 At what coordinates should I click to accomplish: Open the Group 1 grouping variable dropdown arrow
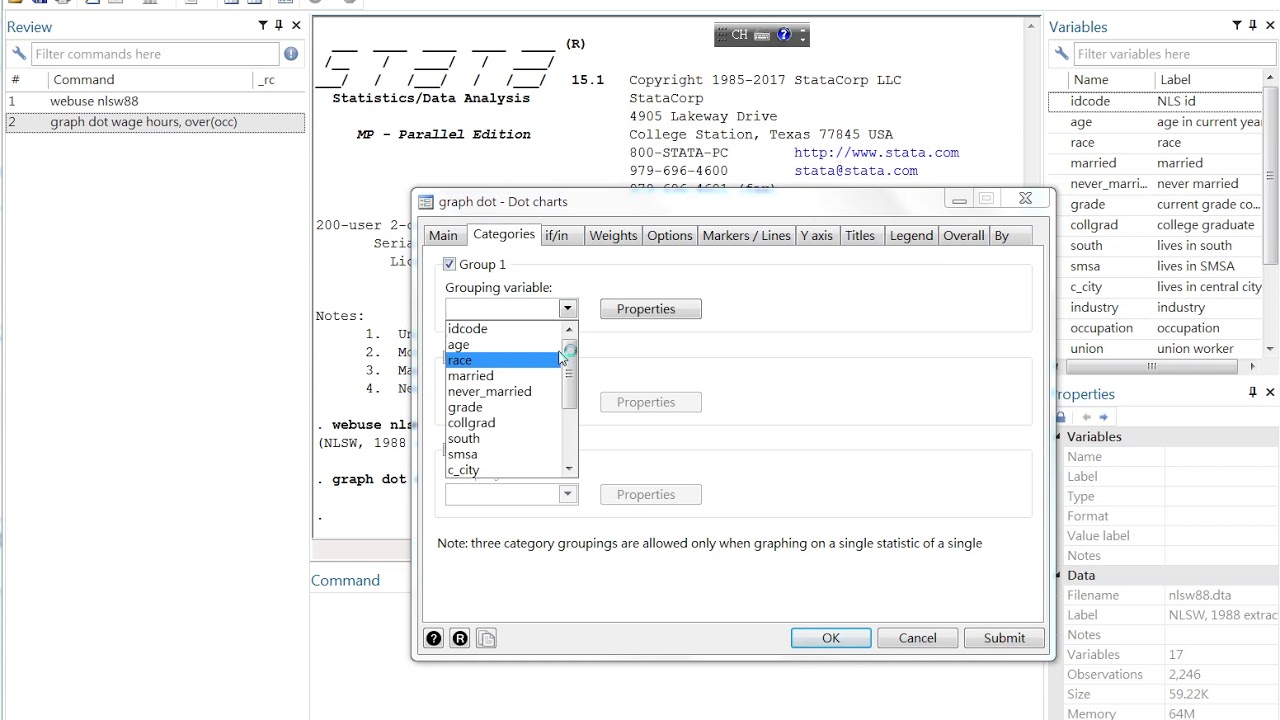pyautogui.click(x=567, y=309)
